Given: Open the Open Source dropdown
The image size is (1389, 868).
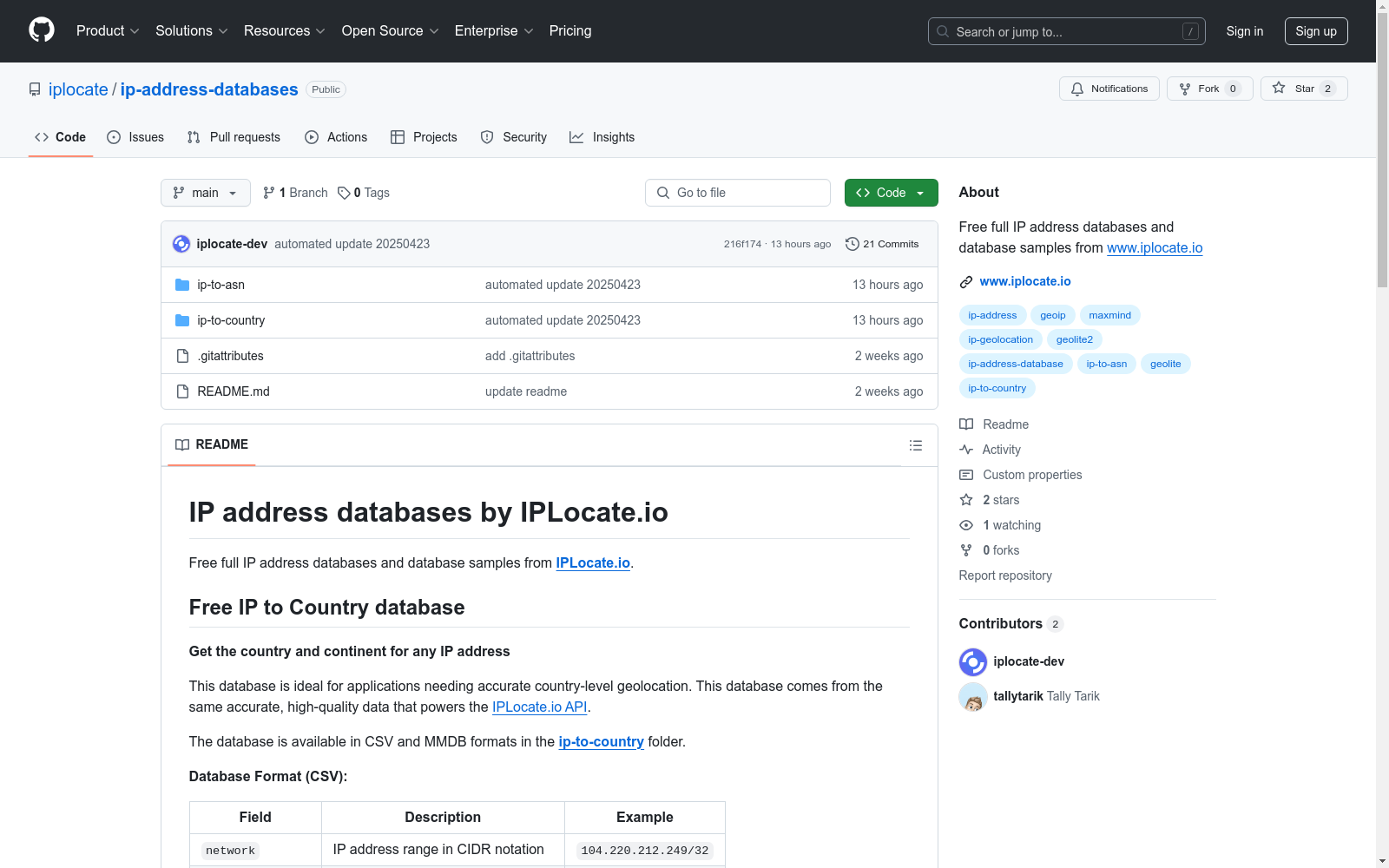Looking at the screenshot, I should [x=391, y=31].
